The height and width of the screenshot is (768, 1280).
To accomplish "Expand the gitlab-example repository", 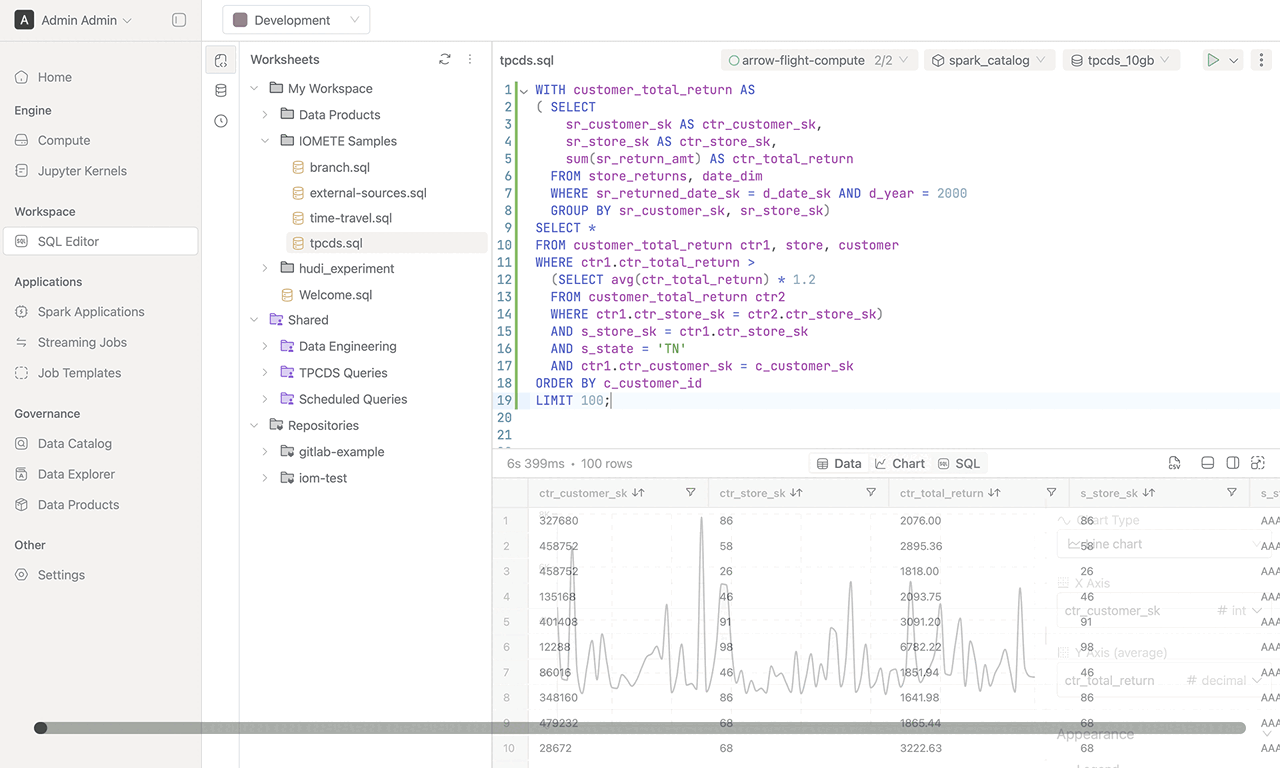I will coord(265,452).
